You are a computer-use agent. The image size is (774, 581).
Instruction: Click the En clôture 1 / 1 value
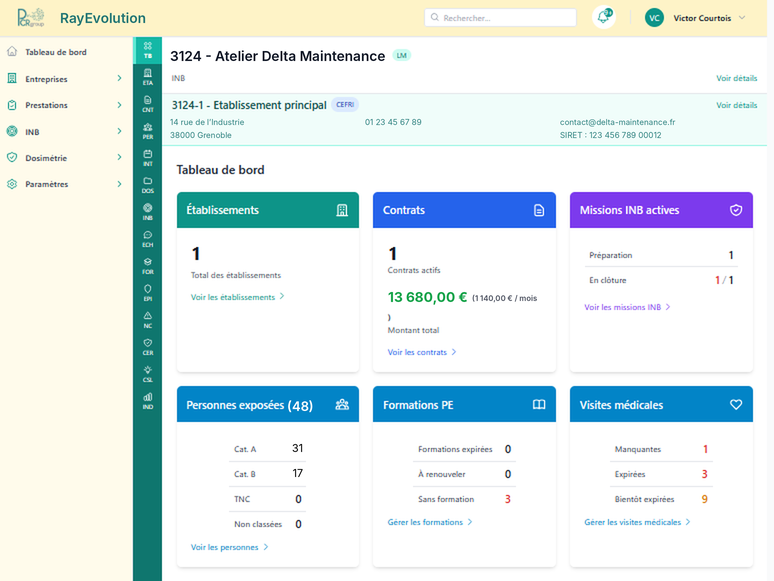(x=724, y=280)
